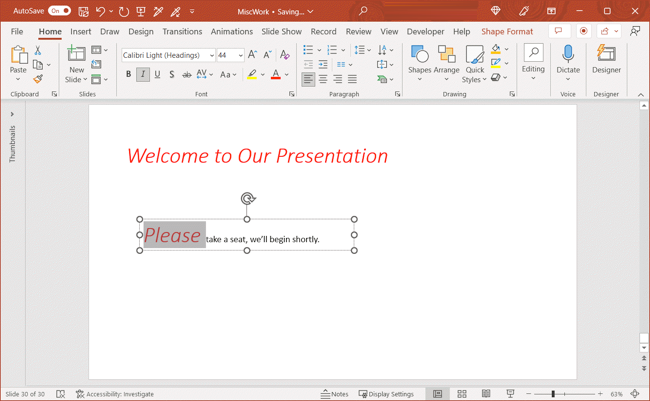Toggle the AutoSave switch

pos(59,11)
